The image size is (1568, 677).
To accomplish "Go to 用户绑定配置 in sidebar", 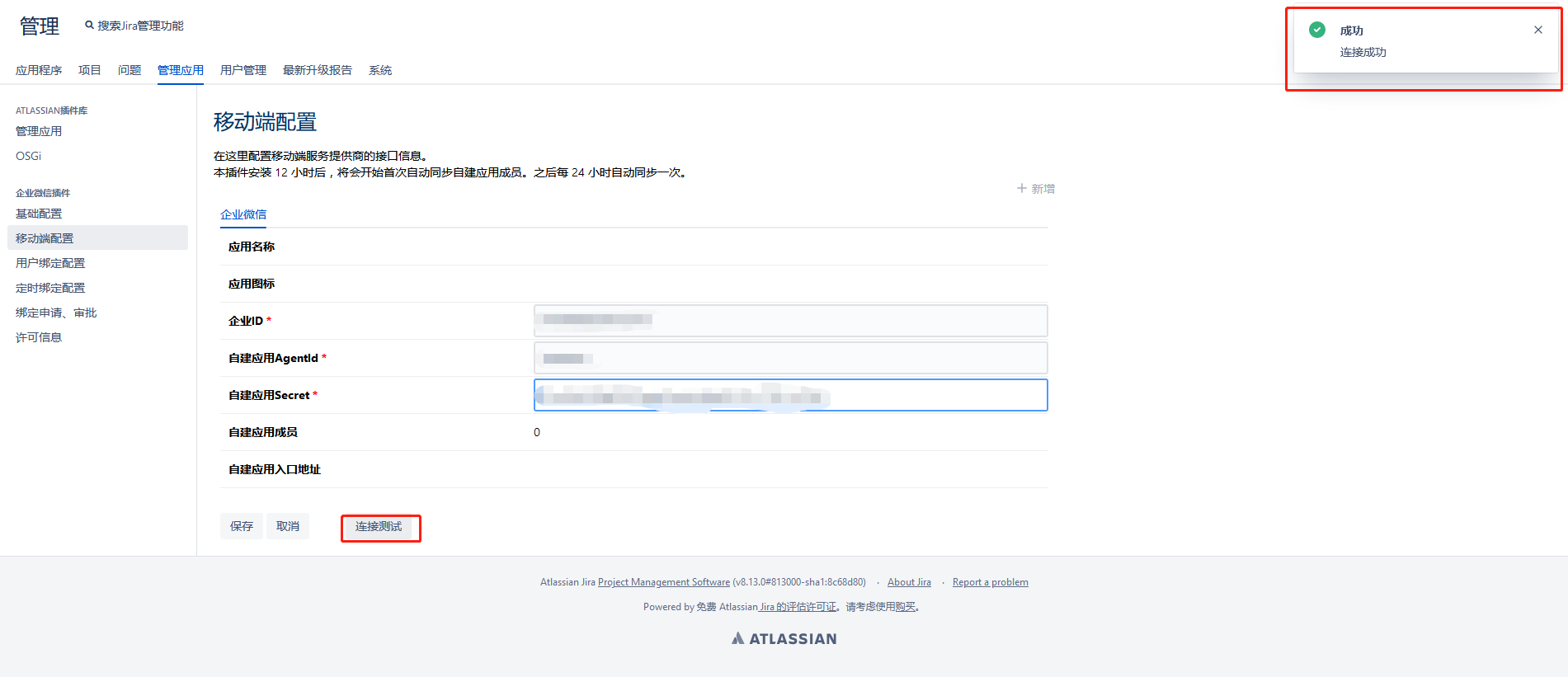I will [50, 263].
